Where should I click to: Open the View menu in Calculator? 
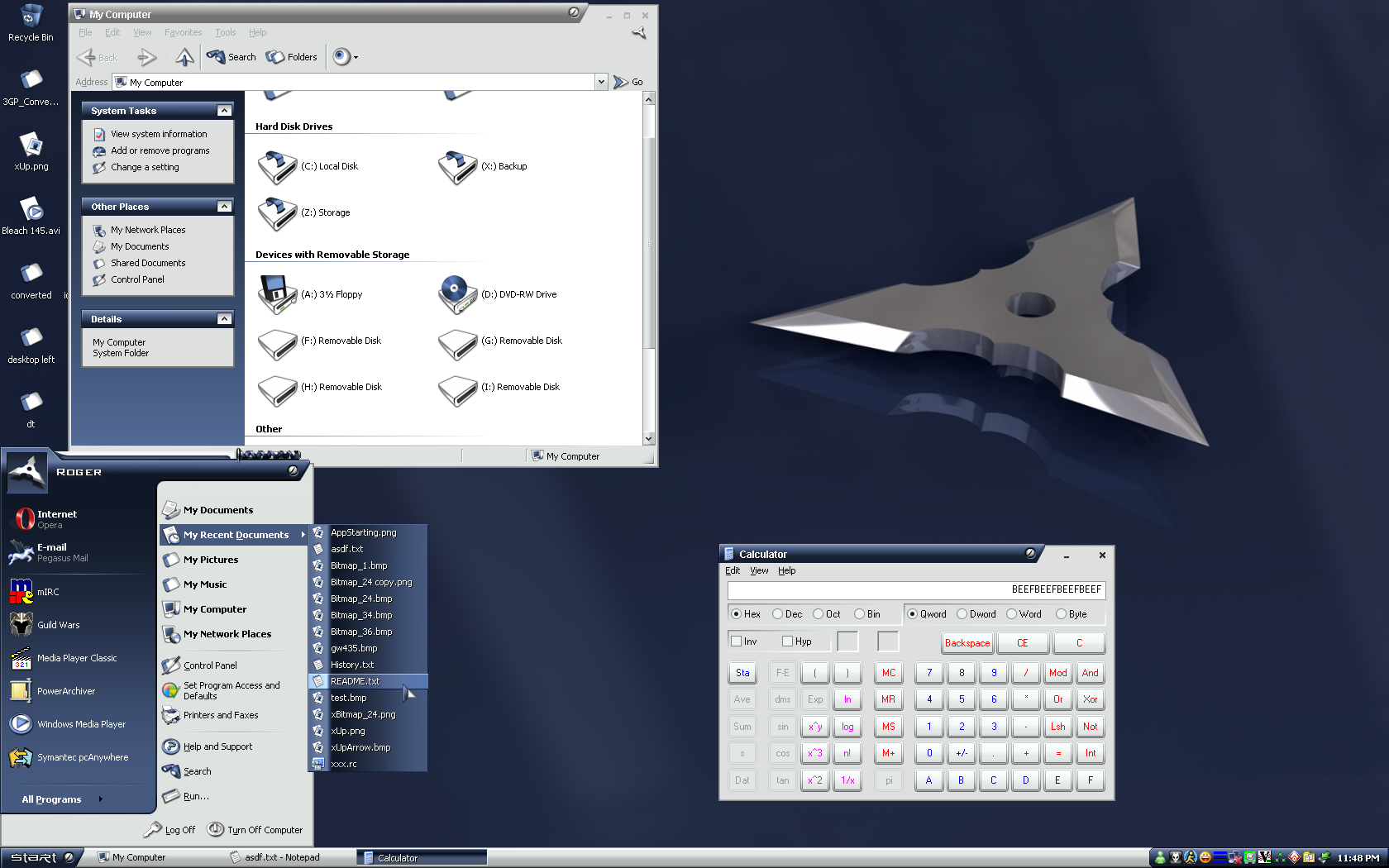coord(759,570)
